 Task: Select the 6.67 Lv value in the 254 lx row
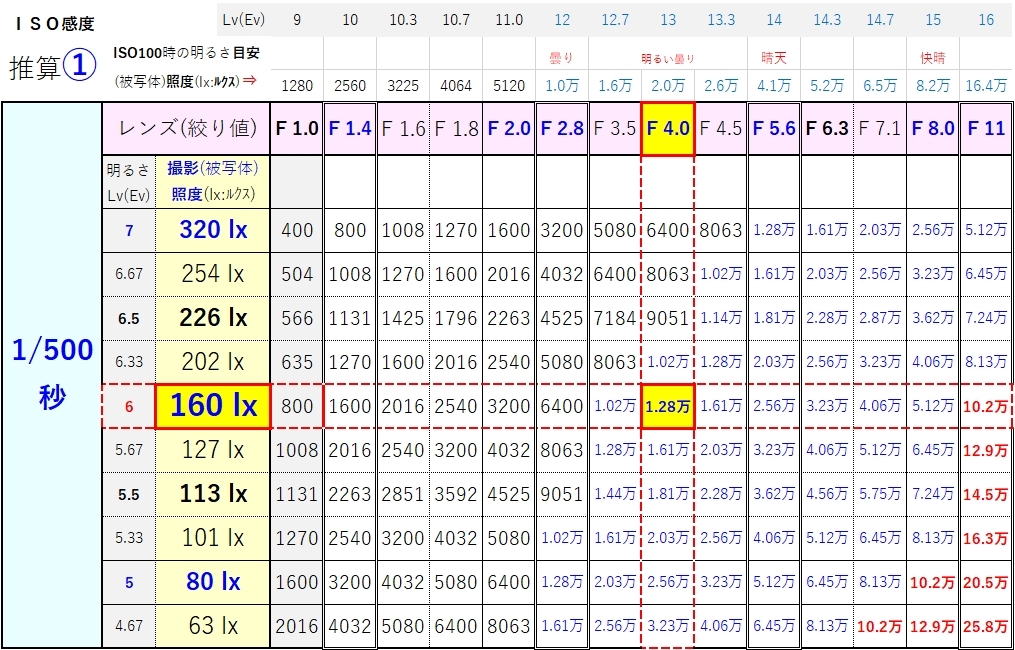[129, 274]
